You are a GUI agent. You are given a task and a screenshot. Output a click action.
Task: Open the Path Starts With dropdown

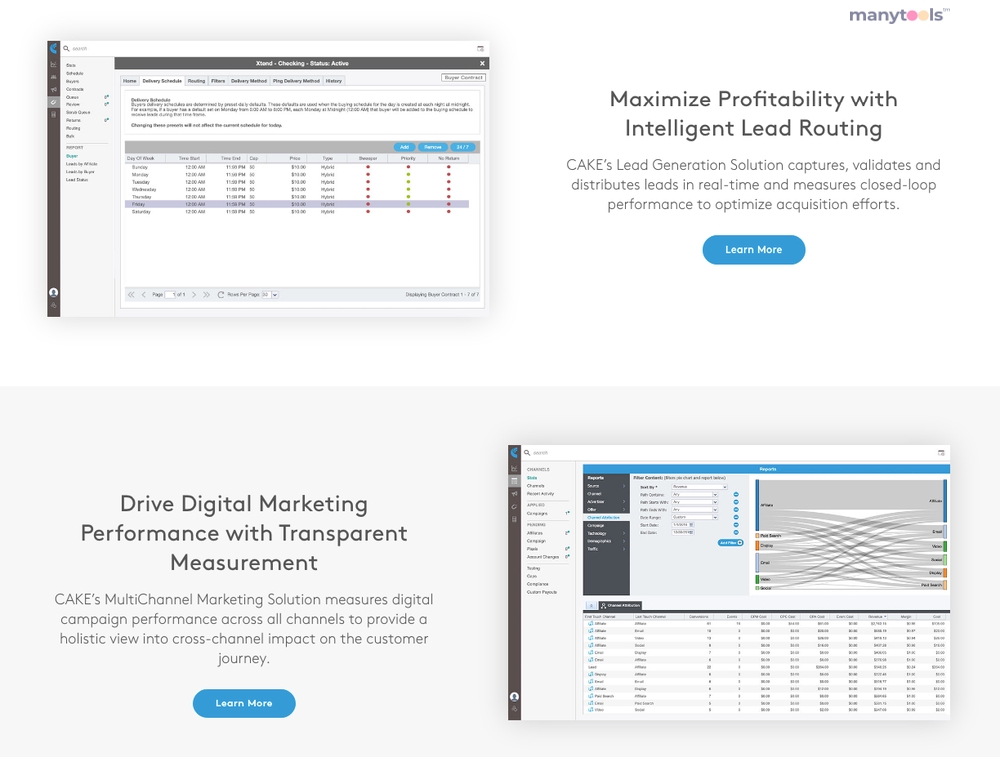695,503
